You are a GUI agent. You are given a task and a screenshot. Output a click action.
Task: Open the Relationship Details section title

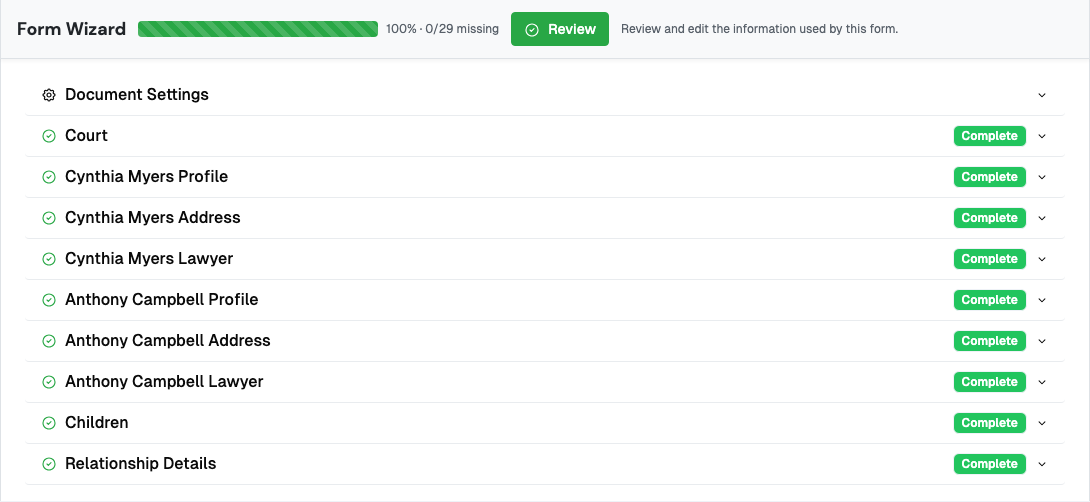point(140,464)
